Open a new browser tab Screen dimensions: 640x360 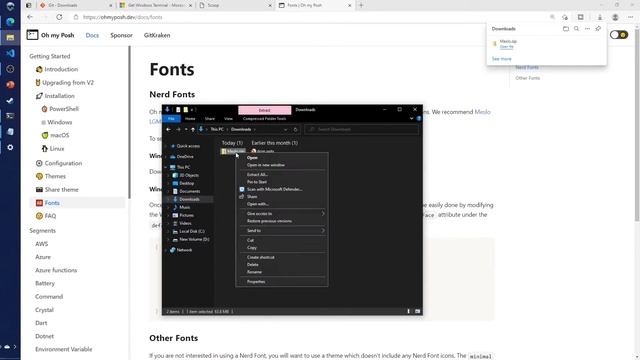[361, 5]
